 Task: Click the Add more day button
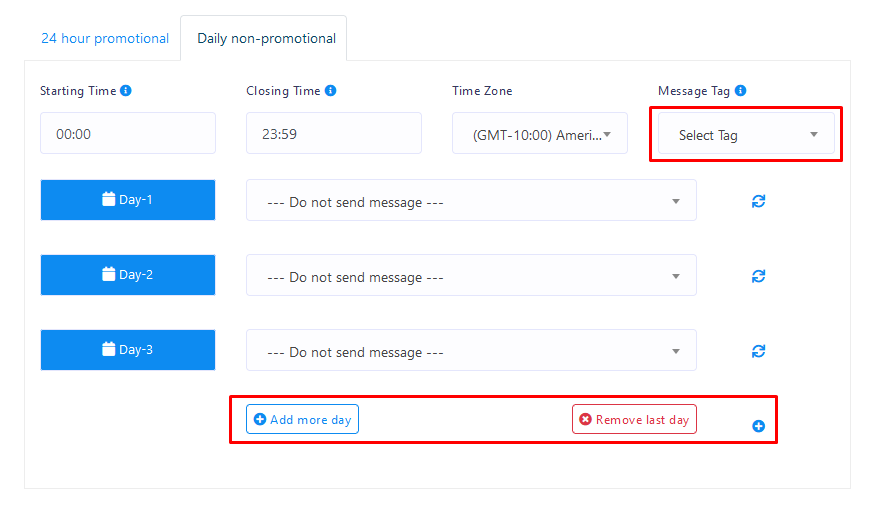[x=302, y=420]
